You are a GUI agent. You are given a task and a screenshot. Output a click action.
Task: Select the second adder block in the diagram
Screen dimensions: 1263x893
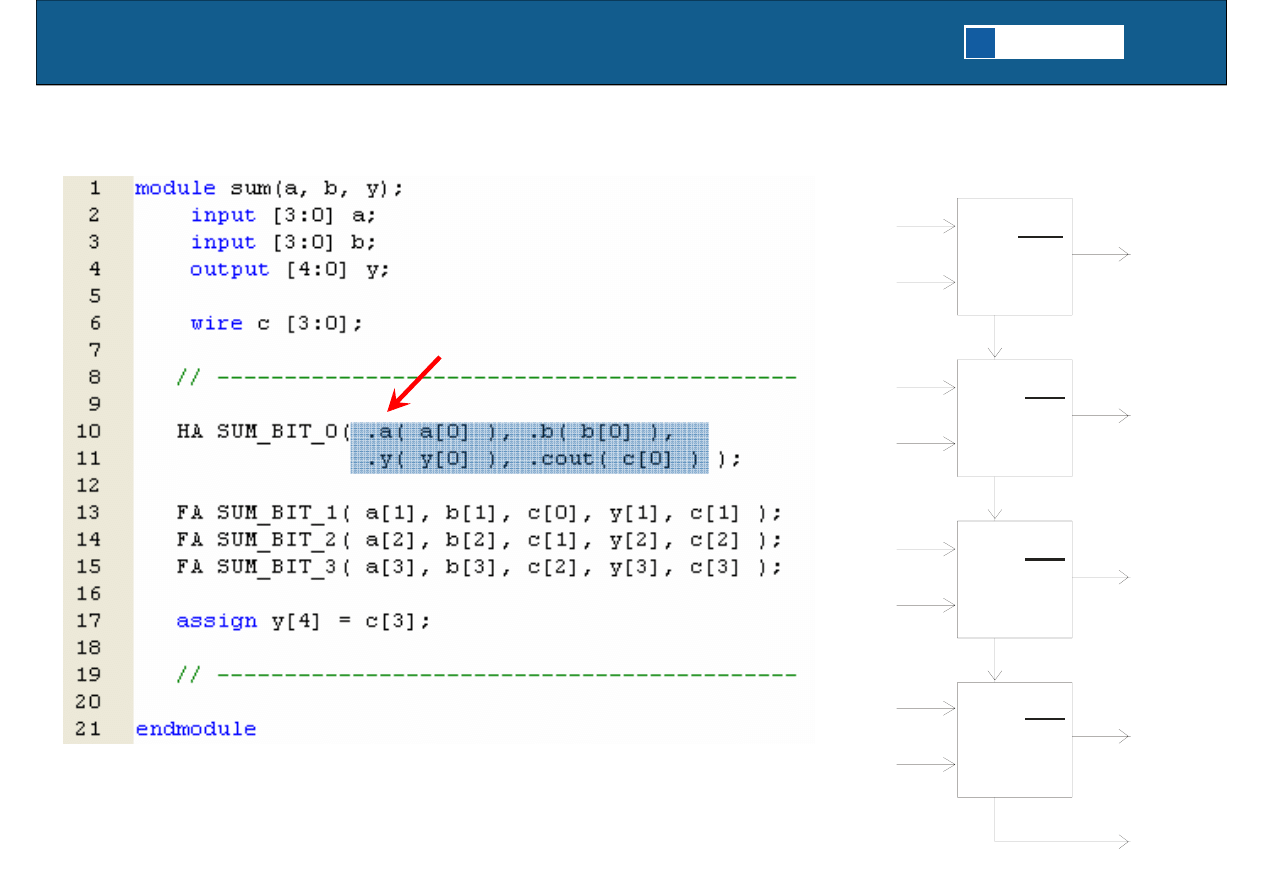[x=1014, y=418]
